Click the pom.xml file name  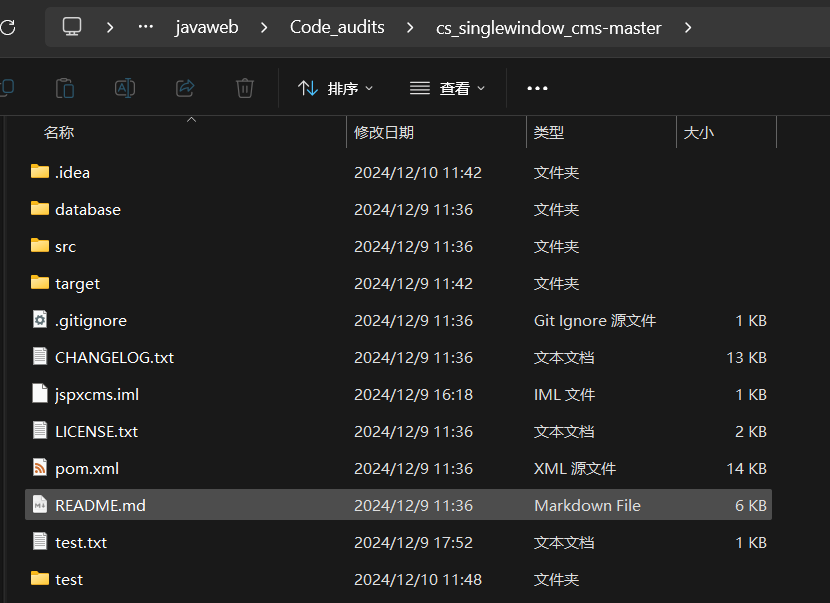[x=87, y=469]
